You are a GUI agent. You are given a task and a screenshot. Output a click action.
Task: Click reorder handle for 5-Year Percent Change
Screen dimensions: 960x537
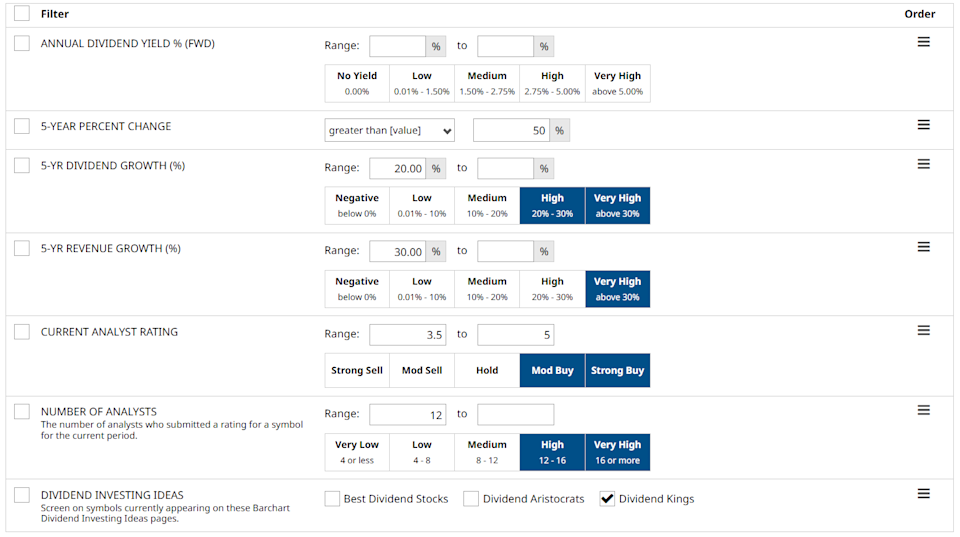923,125
